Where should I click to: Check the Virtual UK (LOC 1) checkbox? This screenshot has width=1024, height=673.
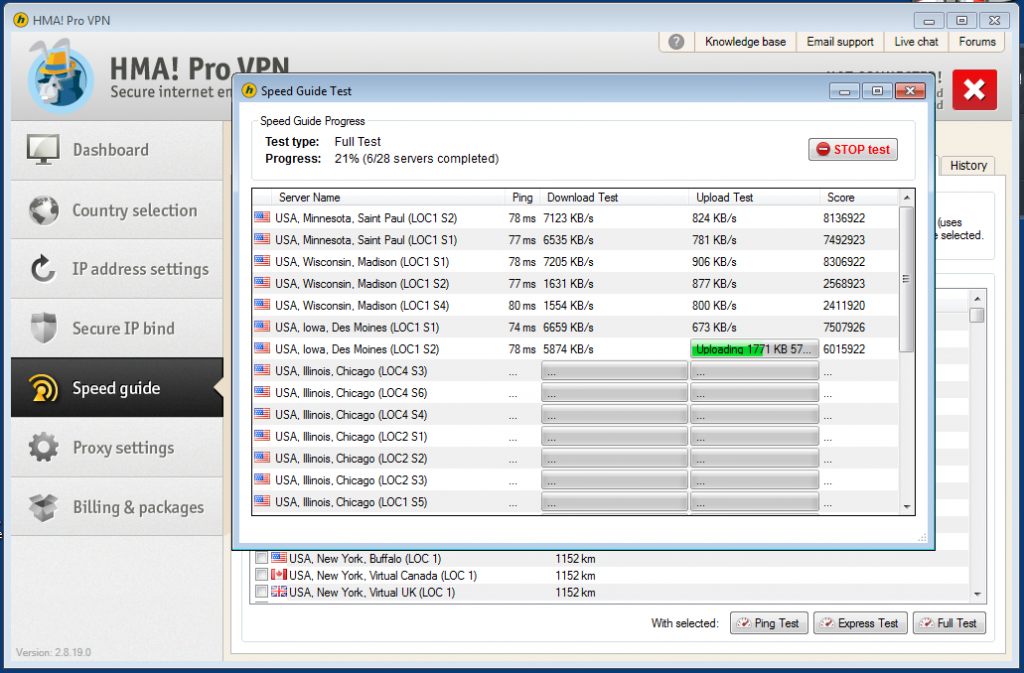tap(261, 592)
